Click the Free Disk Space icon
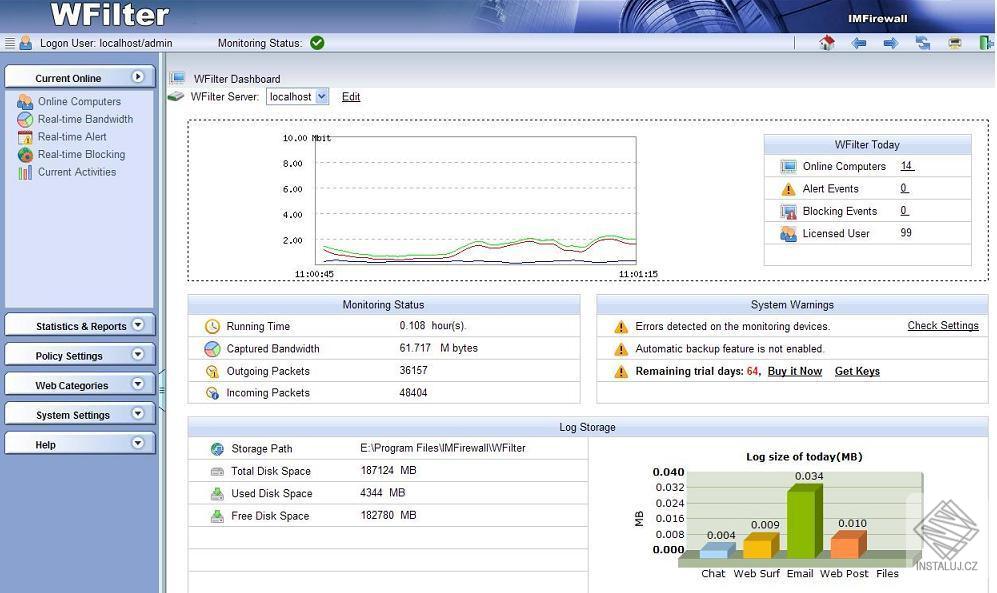Image resolution: width=997 pixels, height=593 pixels. [217, 516]
